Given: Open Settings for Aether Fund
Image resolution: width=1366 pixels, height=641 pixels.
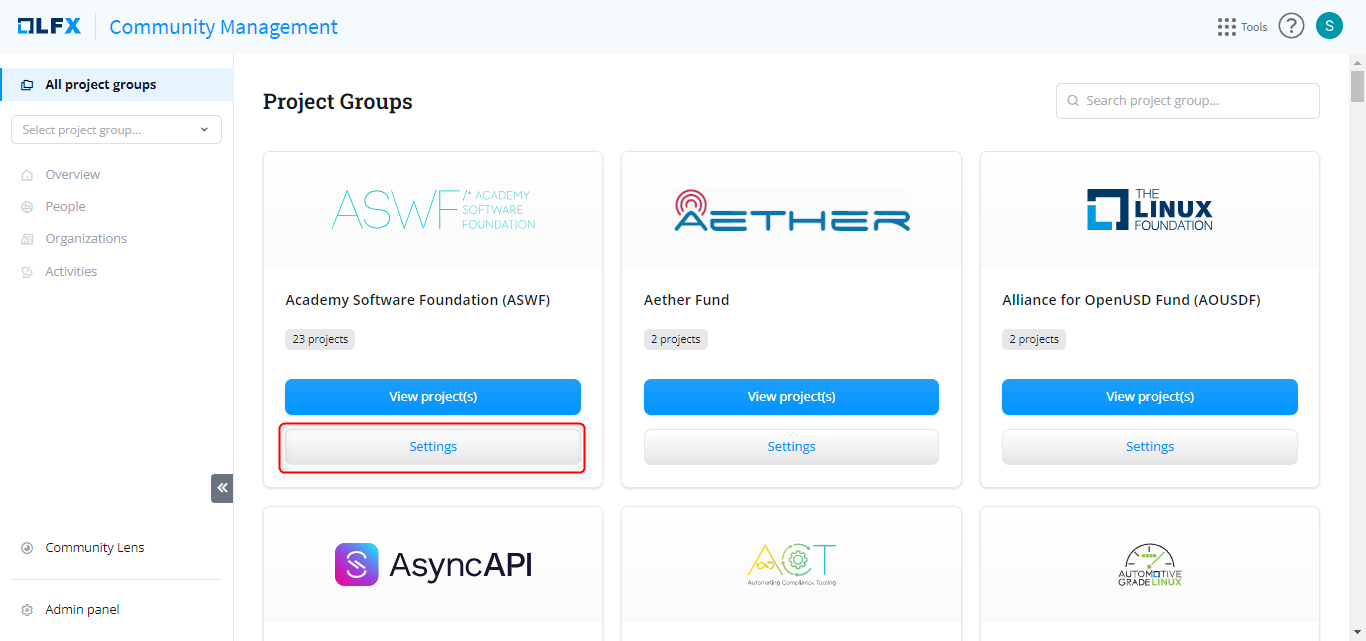Looking at the screenshot, I should tap(791, 447).
